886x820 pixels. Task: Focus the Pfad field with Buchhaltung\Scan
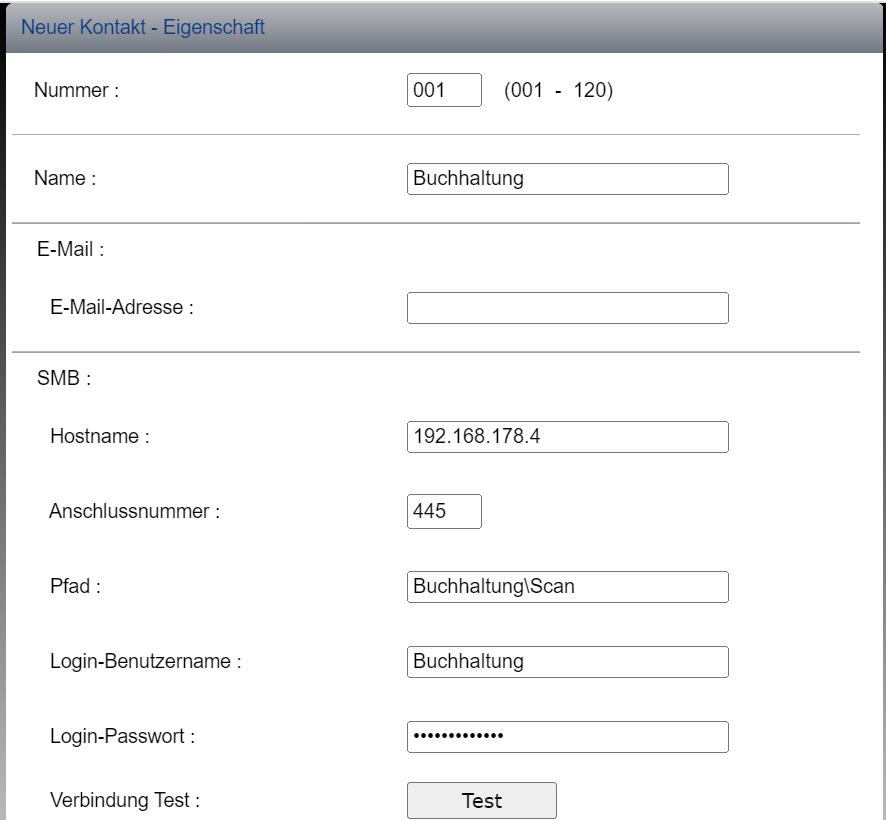point(567,587)
